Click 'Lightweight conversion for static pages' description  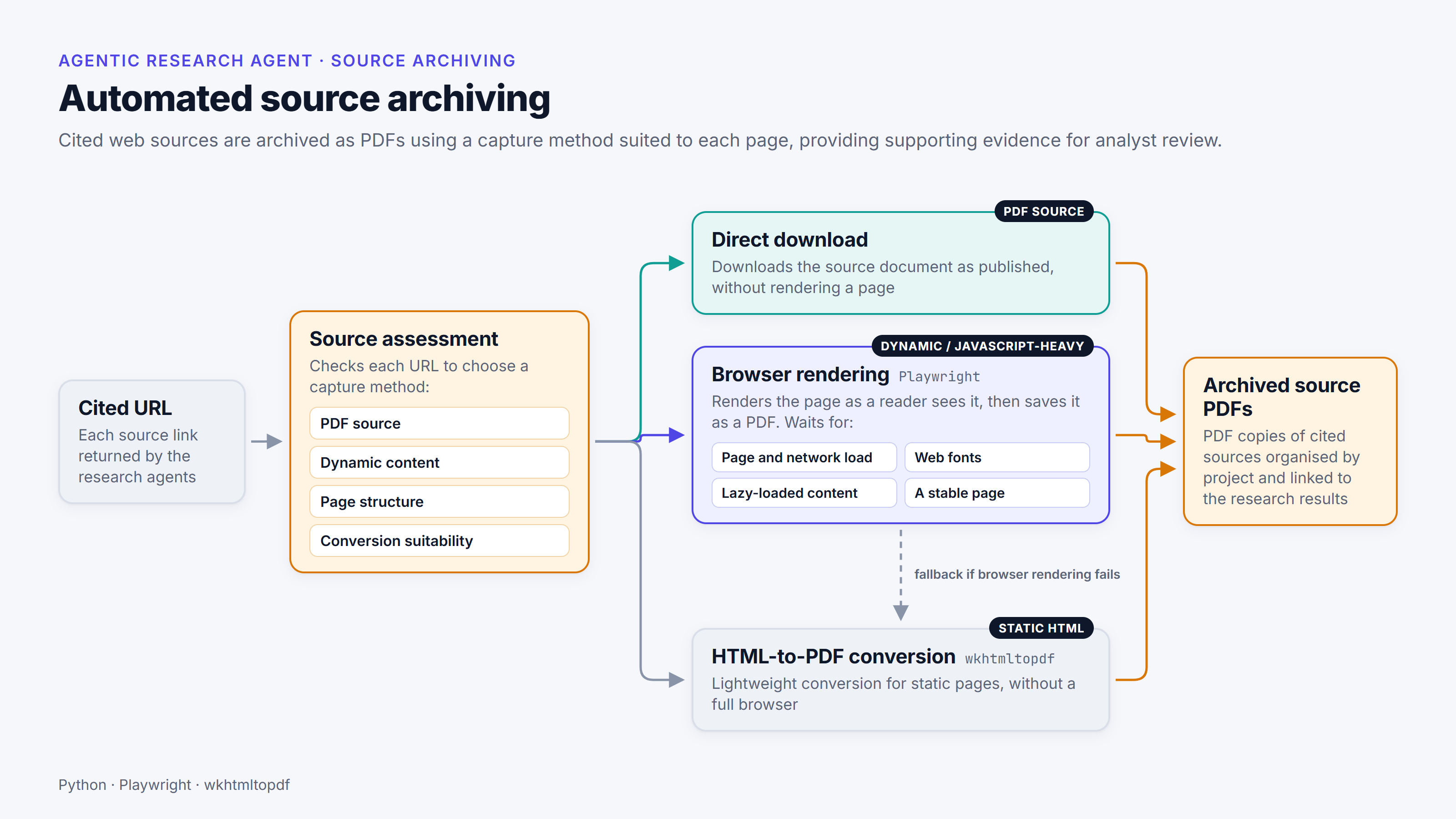click(893, 693)
